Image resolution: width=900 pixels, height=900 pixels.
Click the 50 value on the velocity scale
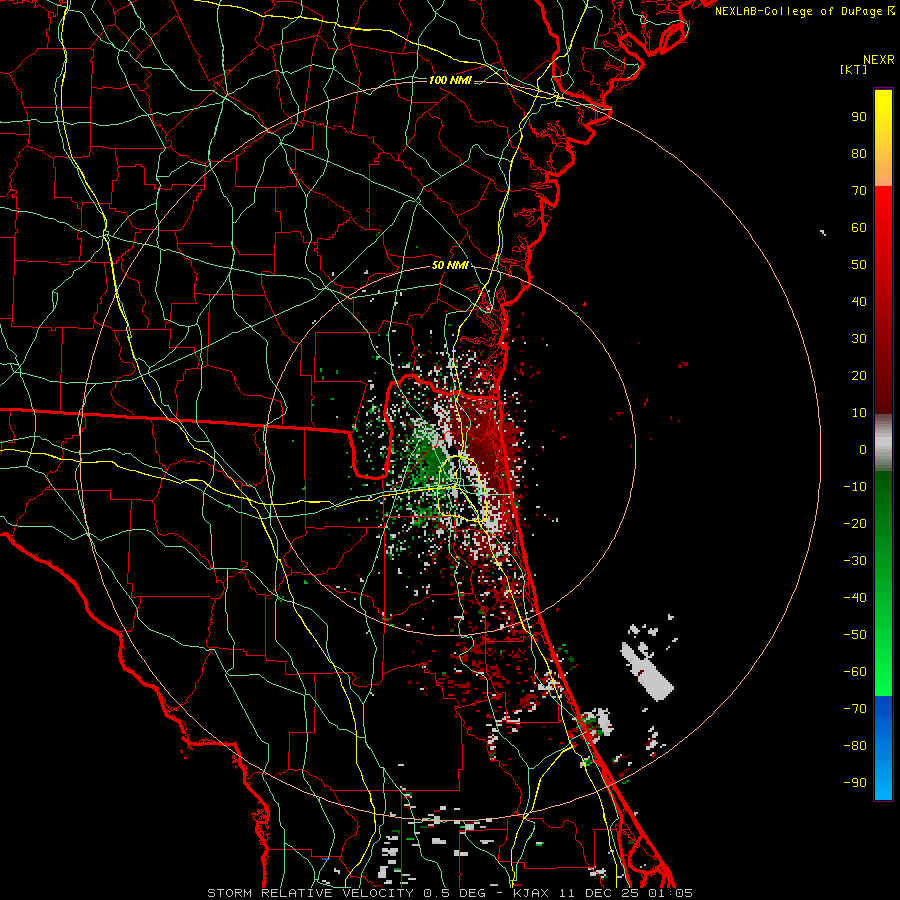tap(859, 265)
